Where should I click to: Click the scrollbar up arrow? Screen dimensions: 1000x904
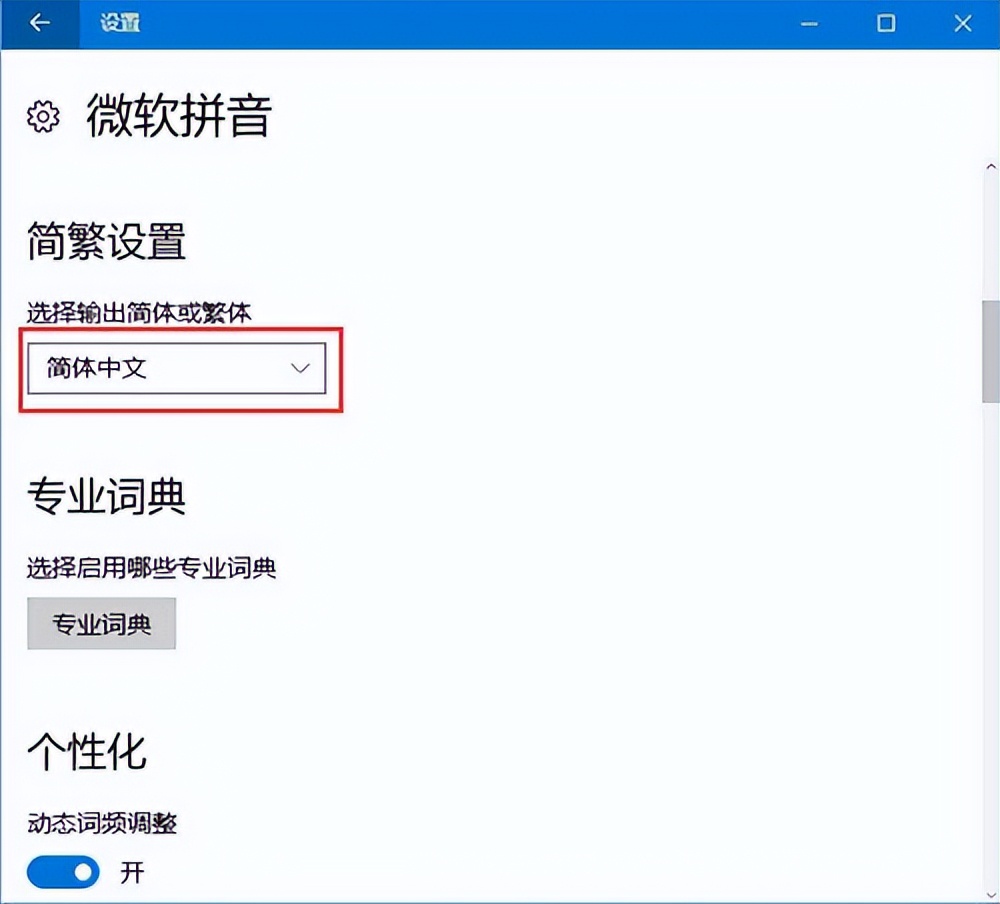point(991,165)
